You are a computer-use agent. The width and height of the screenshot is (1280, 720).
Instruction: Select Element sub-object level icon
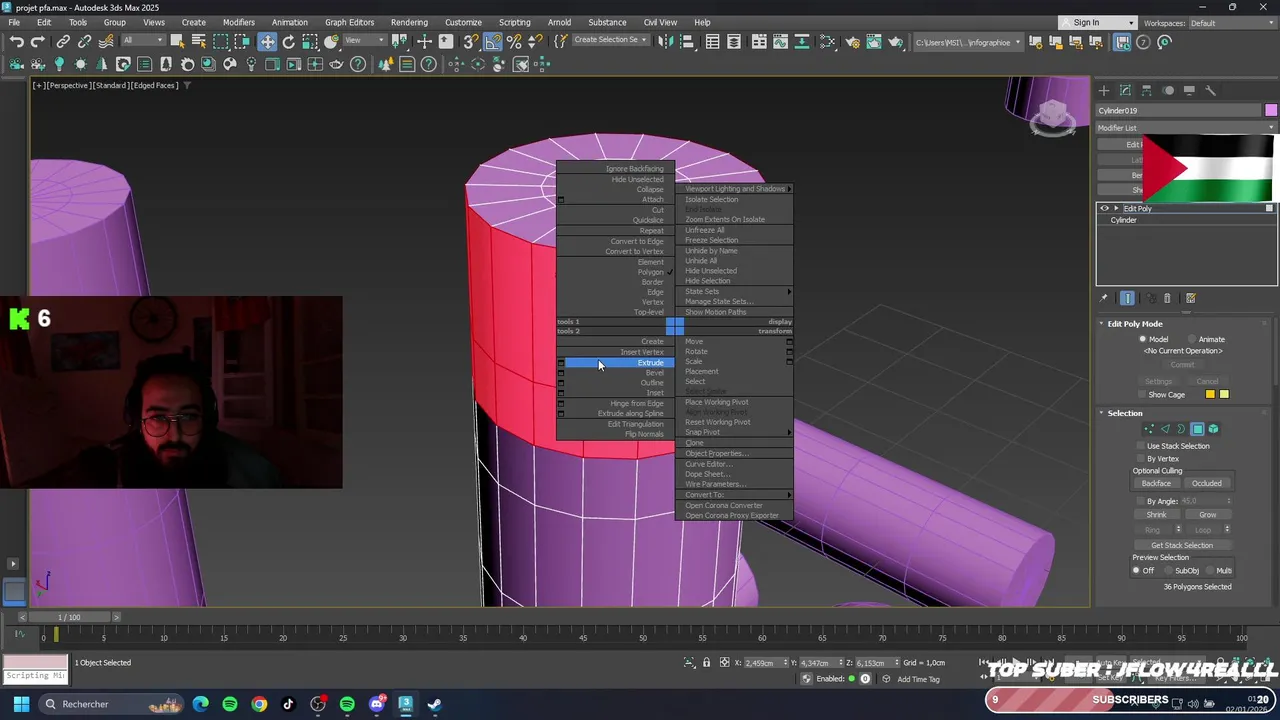pyautogui.click(x=1213, y=429)
